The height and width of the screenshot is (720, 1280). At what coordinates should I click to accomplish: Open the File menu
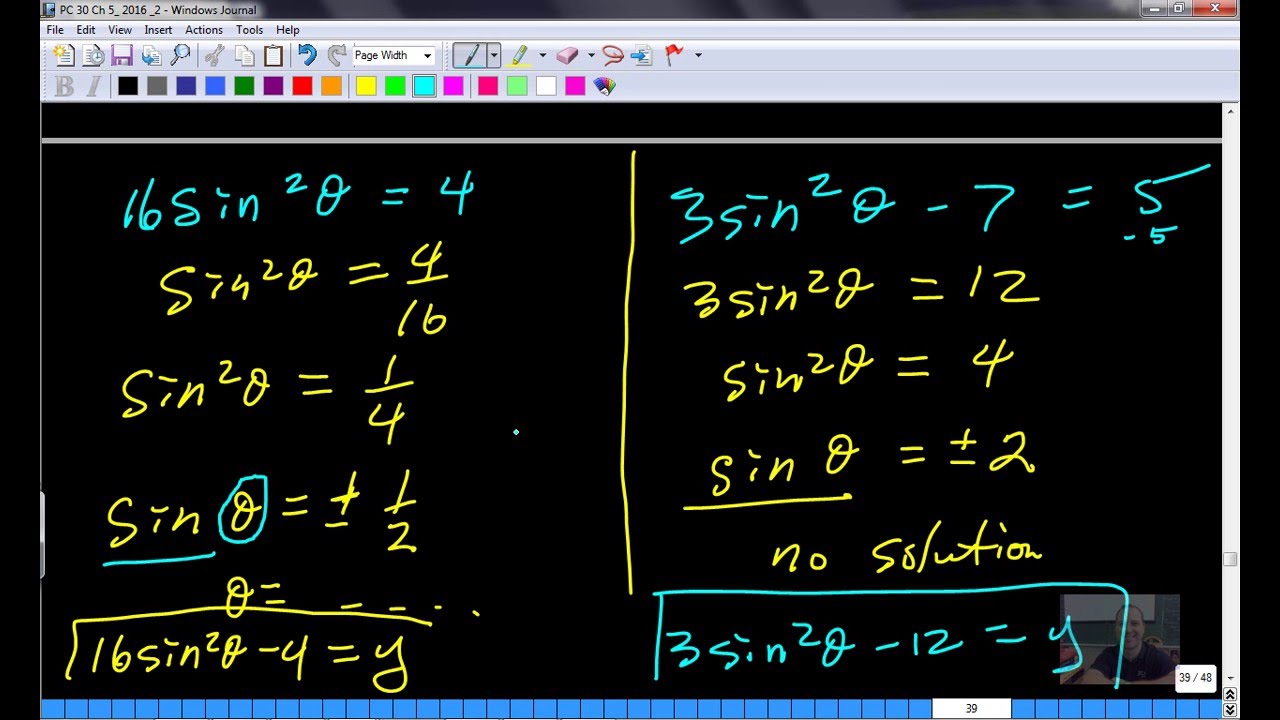[55, 30]
